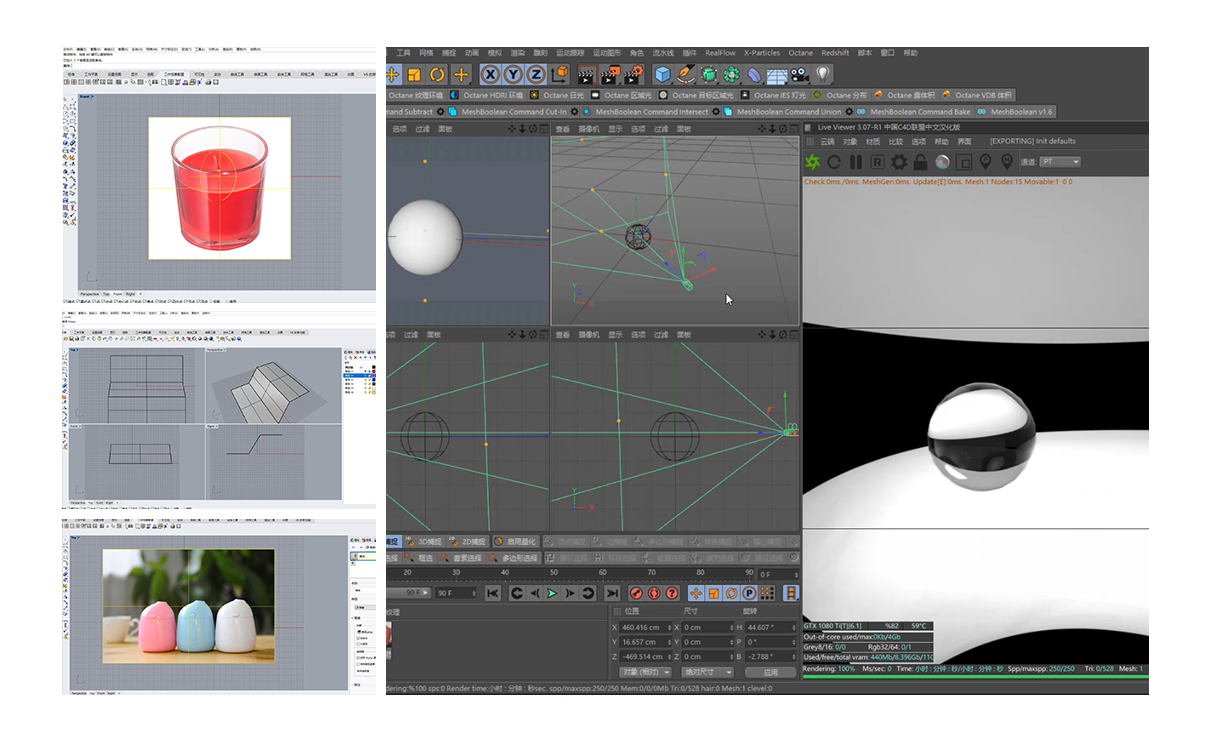The width and height of the screenshot is (1210, 742).
Task: Click frame 50 on the timeline ruler
Action: point(554,572)
